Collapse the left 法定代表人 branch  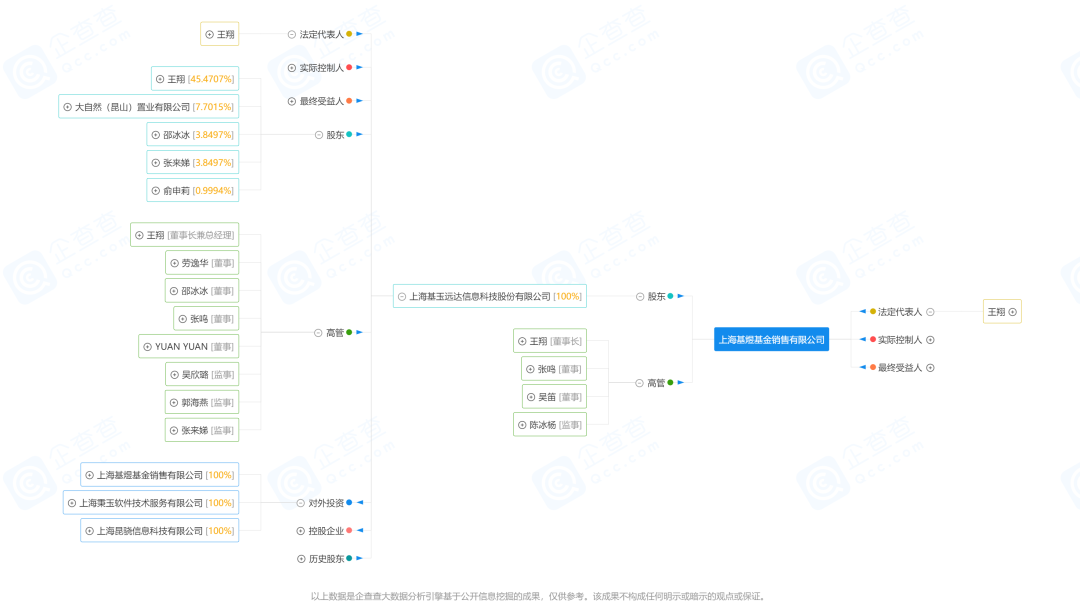coord(291,34)
